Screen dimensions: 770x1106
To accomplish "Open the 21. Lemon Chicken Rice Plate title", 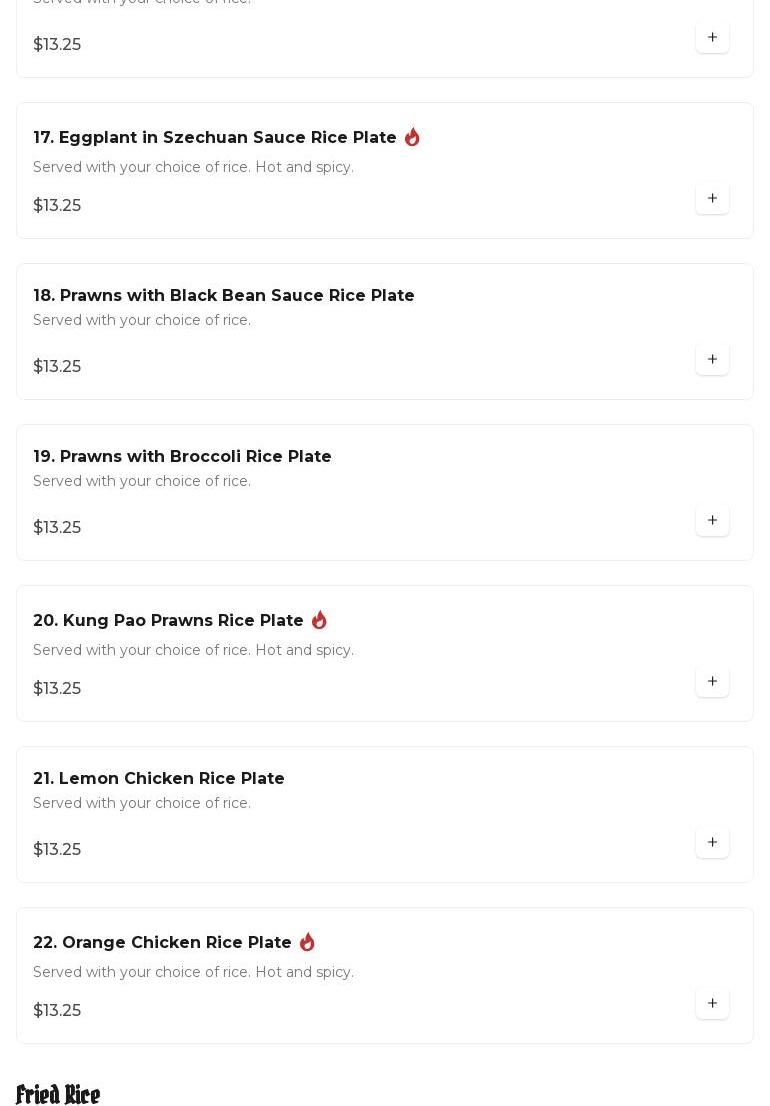I will (159, 779).
